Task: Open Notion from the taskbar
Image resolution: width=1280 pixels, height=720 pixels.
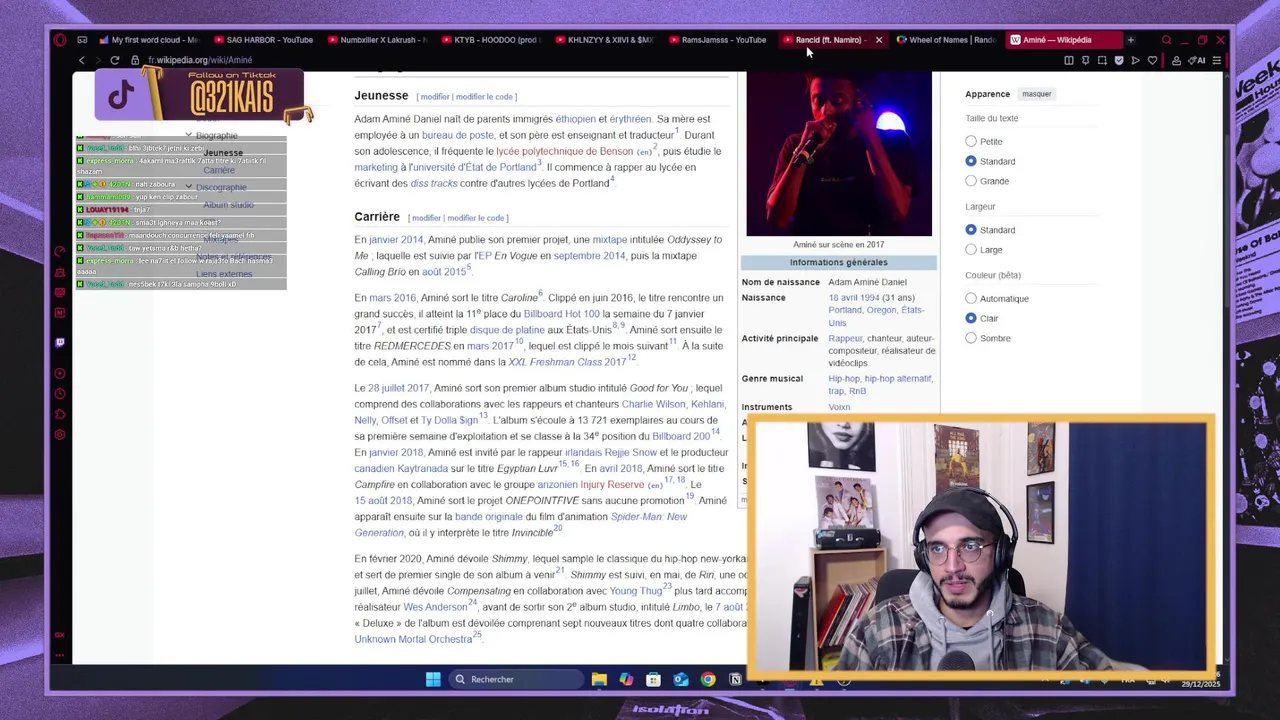Action: click(x=735, y=679)
